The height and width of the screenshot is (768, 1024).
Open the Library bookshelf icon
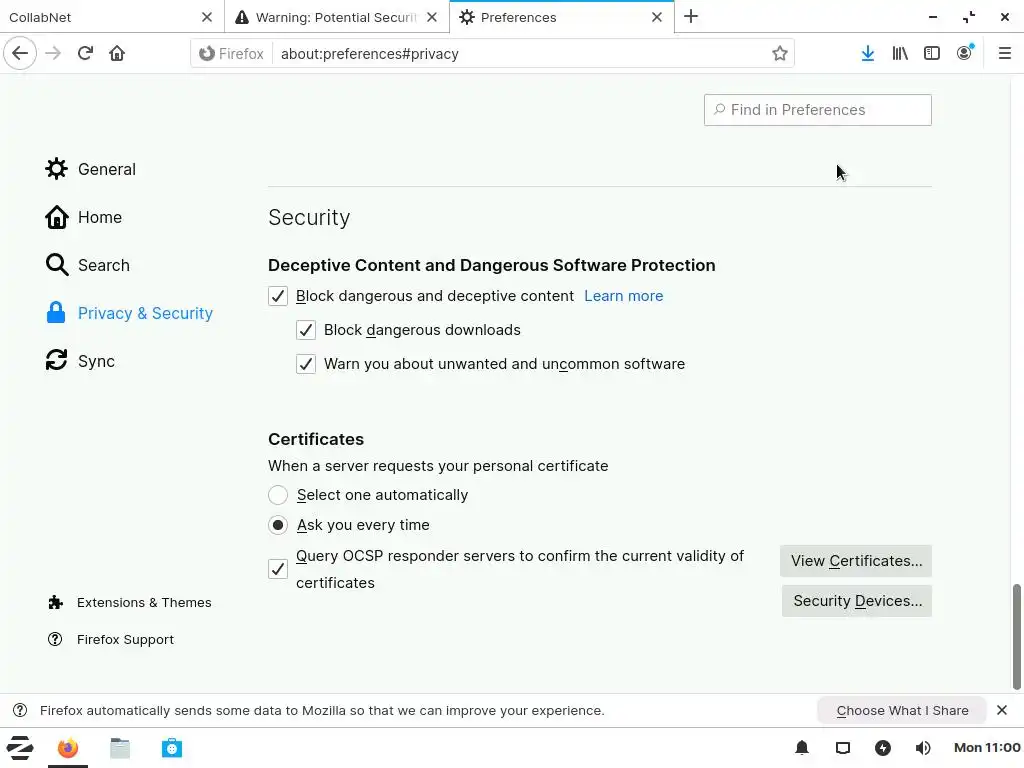coord(900,54)
